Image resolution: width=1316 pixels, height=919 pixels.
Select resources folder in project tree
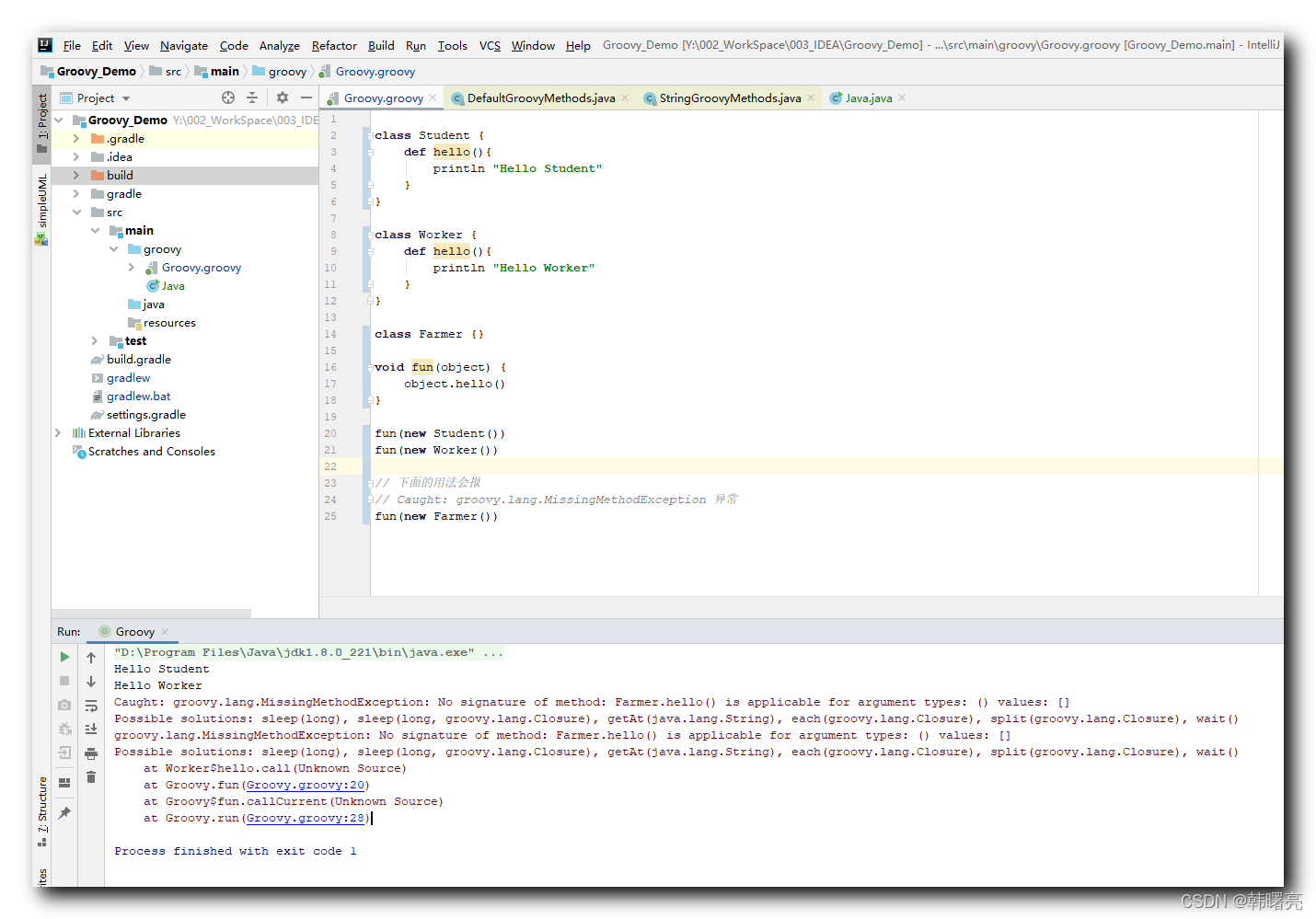(x=169, y=323)
